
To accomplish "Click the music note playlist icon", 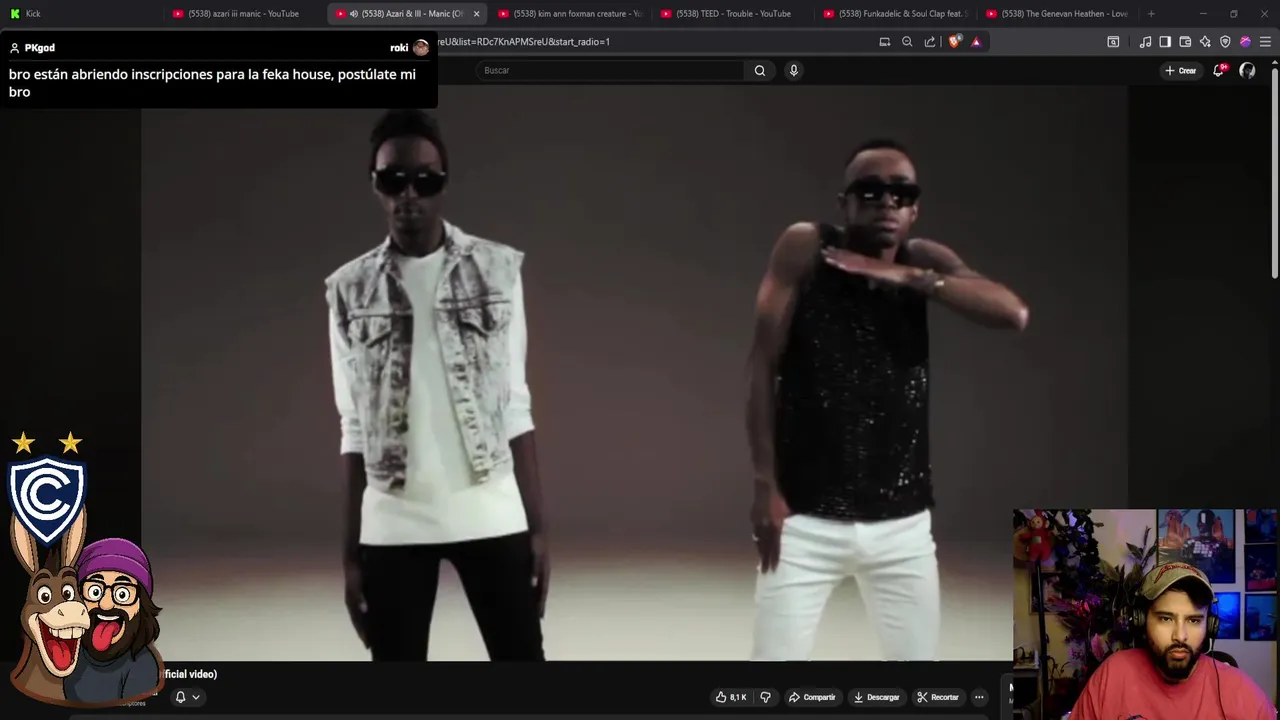I will [x=1145, y=42].
